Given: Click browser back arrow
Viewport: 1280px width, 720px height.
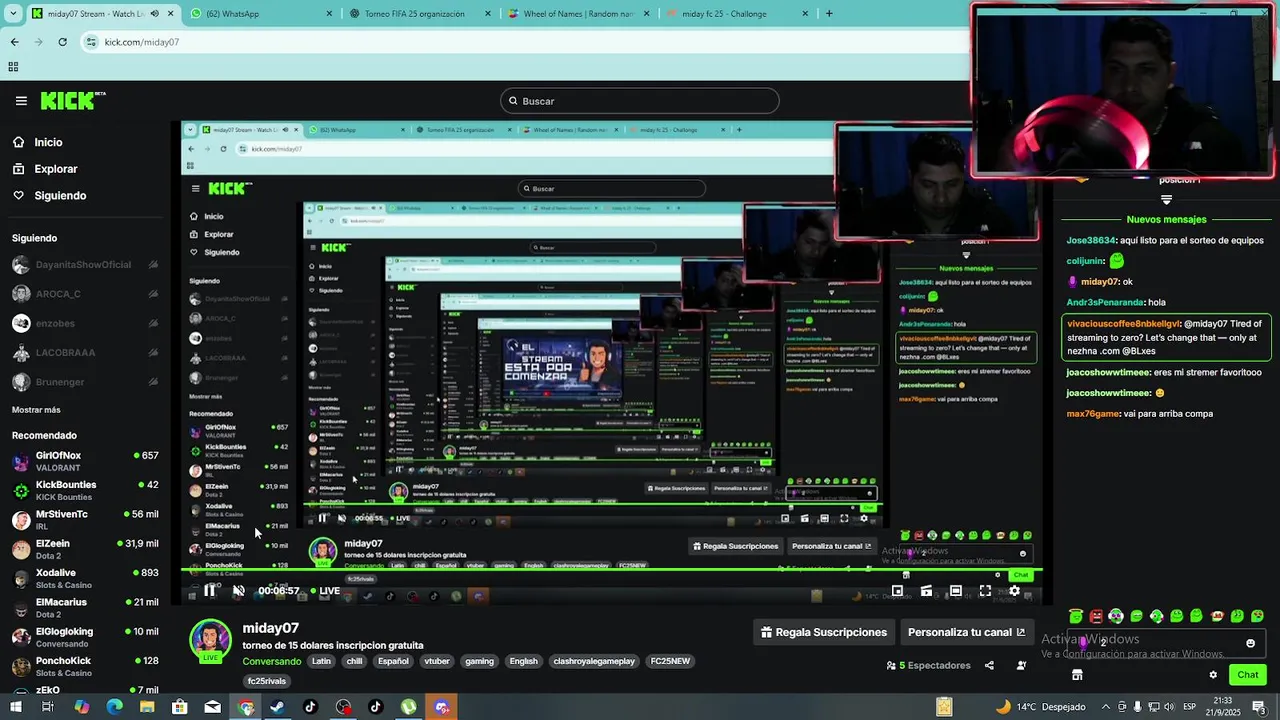Looking at the screenshot, I should 14,42.
